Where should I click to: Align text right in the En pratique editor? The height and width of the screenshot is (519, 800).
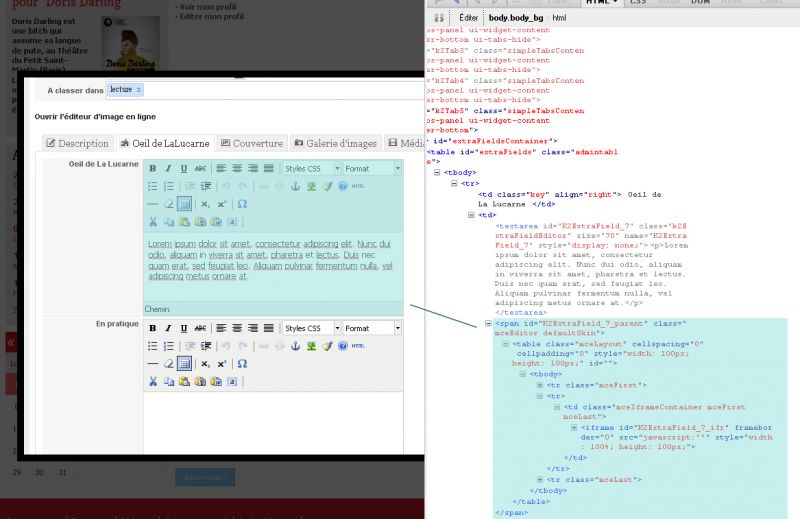[x=253, y=328]
